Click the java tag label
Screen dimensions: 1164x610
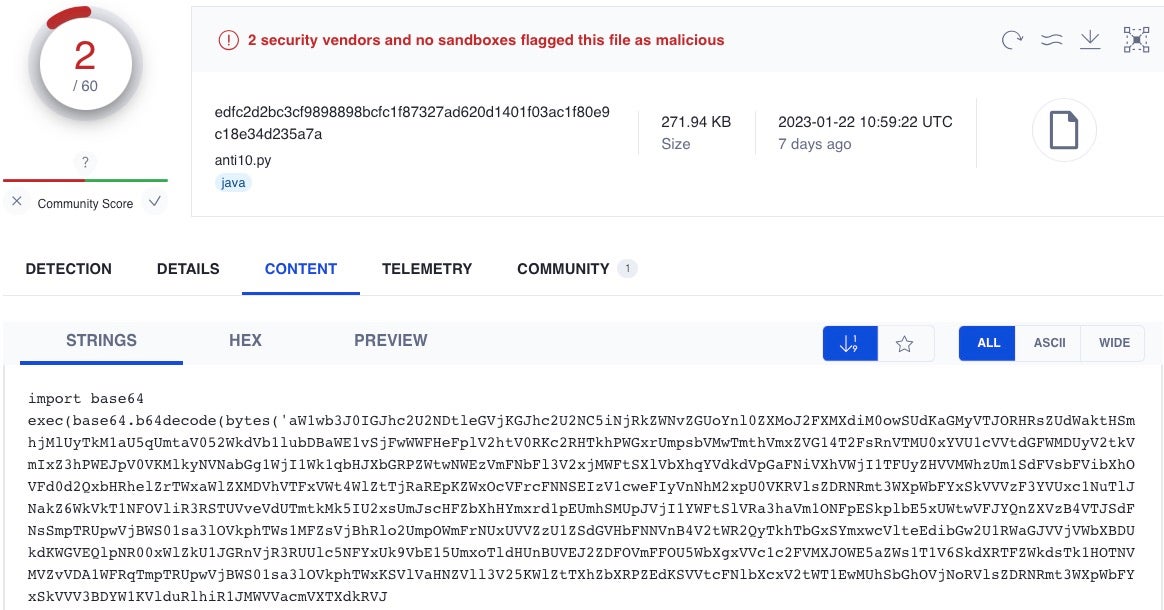(232, 183)
